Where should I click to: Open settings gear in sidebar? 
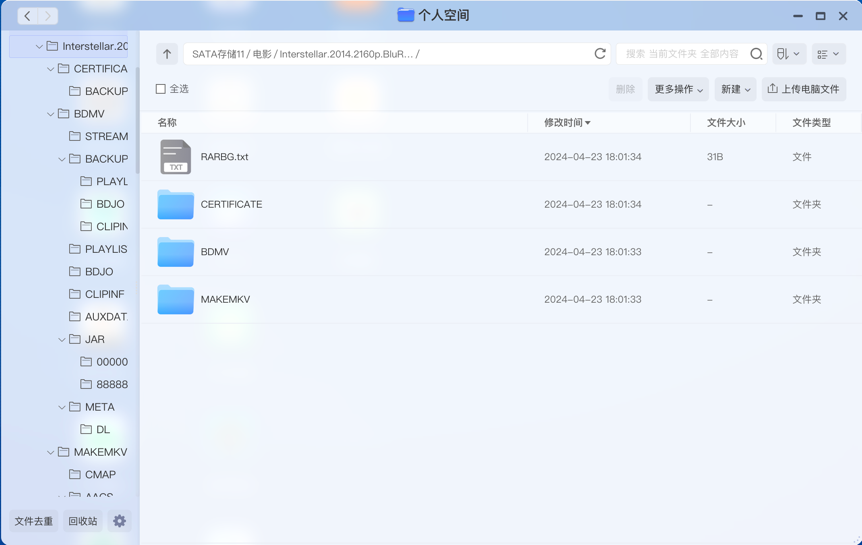coord(119,521)
